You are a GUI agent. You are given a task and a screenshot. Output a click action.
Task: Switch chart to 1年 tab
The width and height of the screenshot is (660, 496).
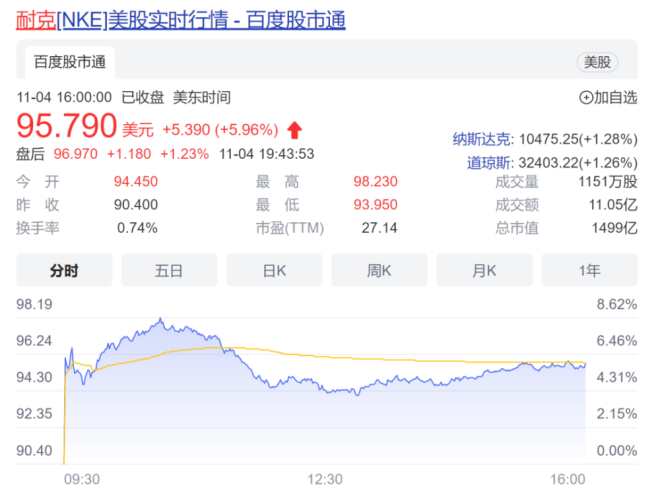[x=589, y=270]
